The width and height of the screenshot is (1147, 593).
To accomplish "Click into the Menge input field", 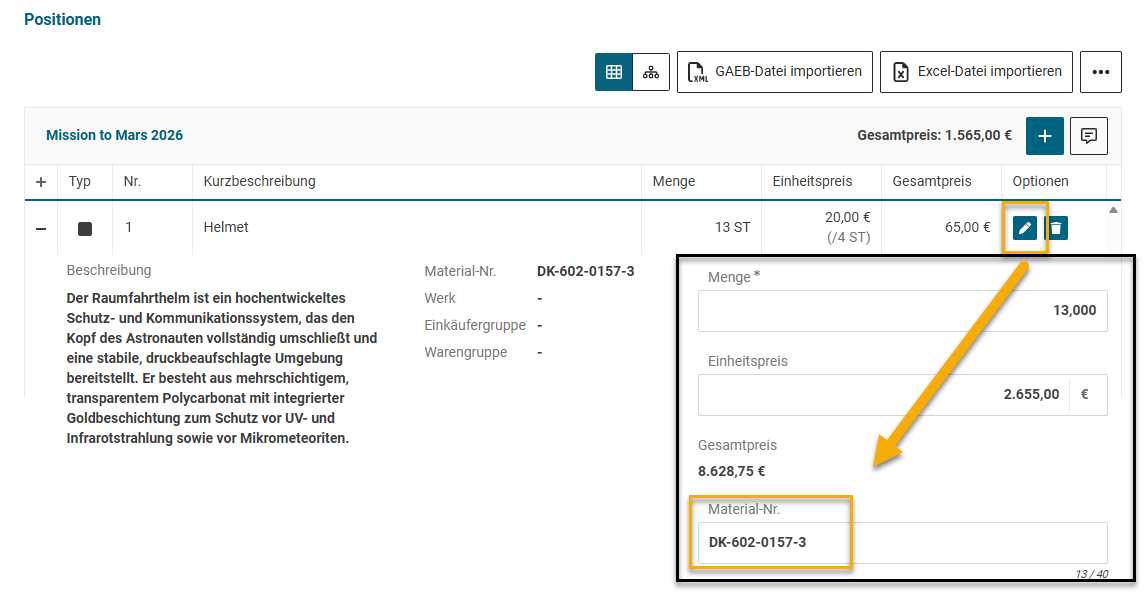I will (x=902, y=311).
